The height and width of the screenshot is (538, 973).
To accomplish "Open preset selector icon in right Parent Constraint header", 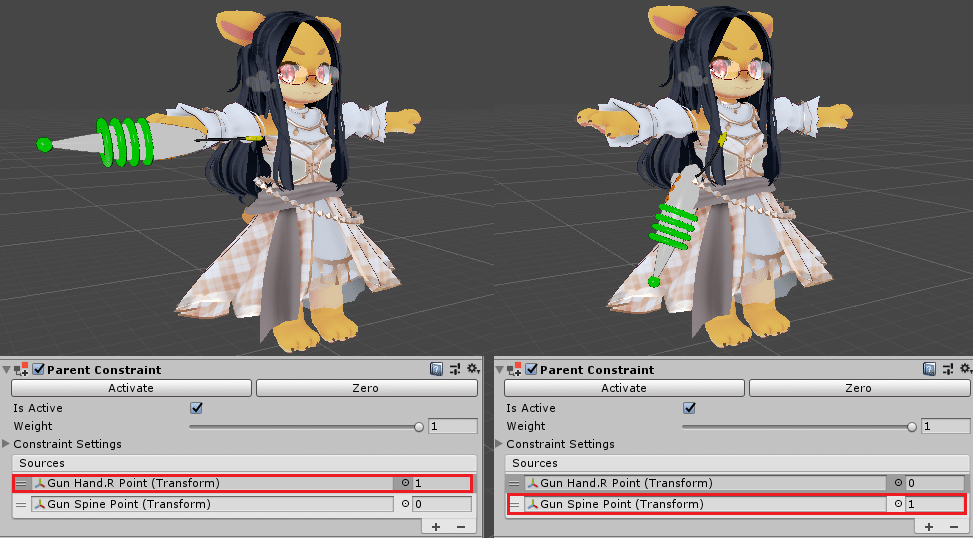I will click(x=948, y=369).
